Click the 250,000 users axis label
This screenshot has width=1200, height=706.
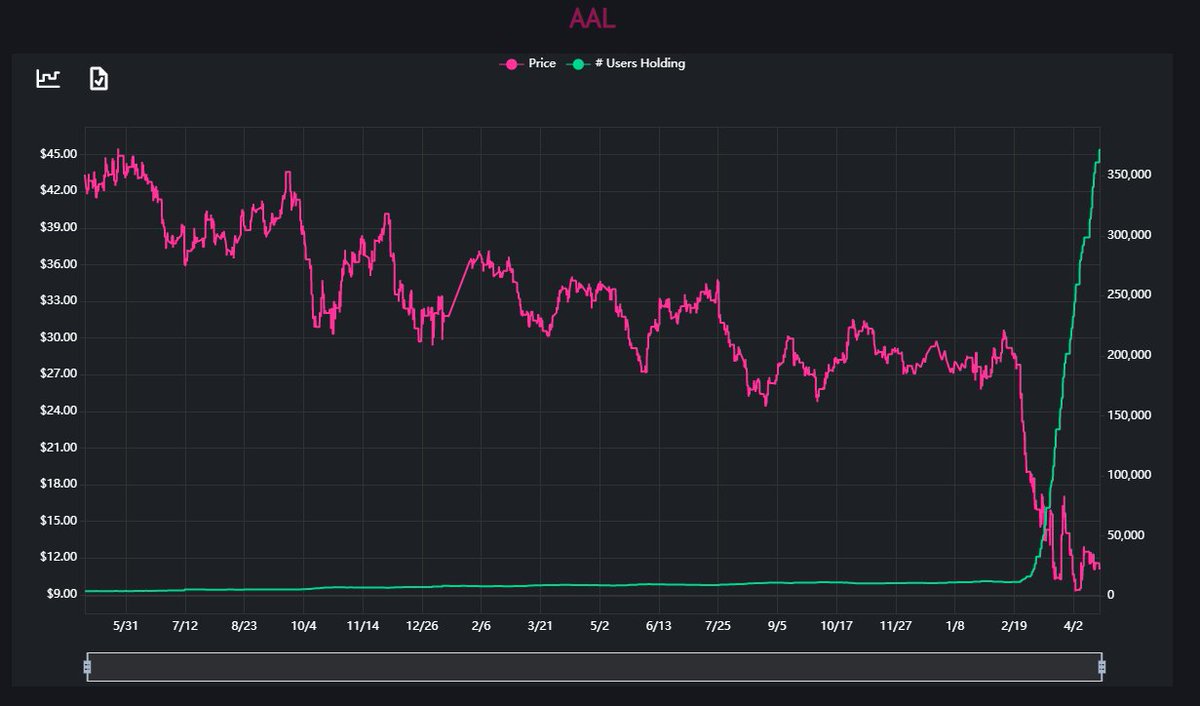pos(1131,295)
